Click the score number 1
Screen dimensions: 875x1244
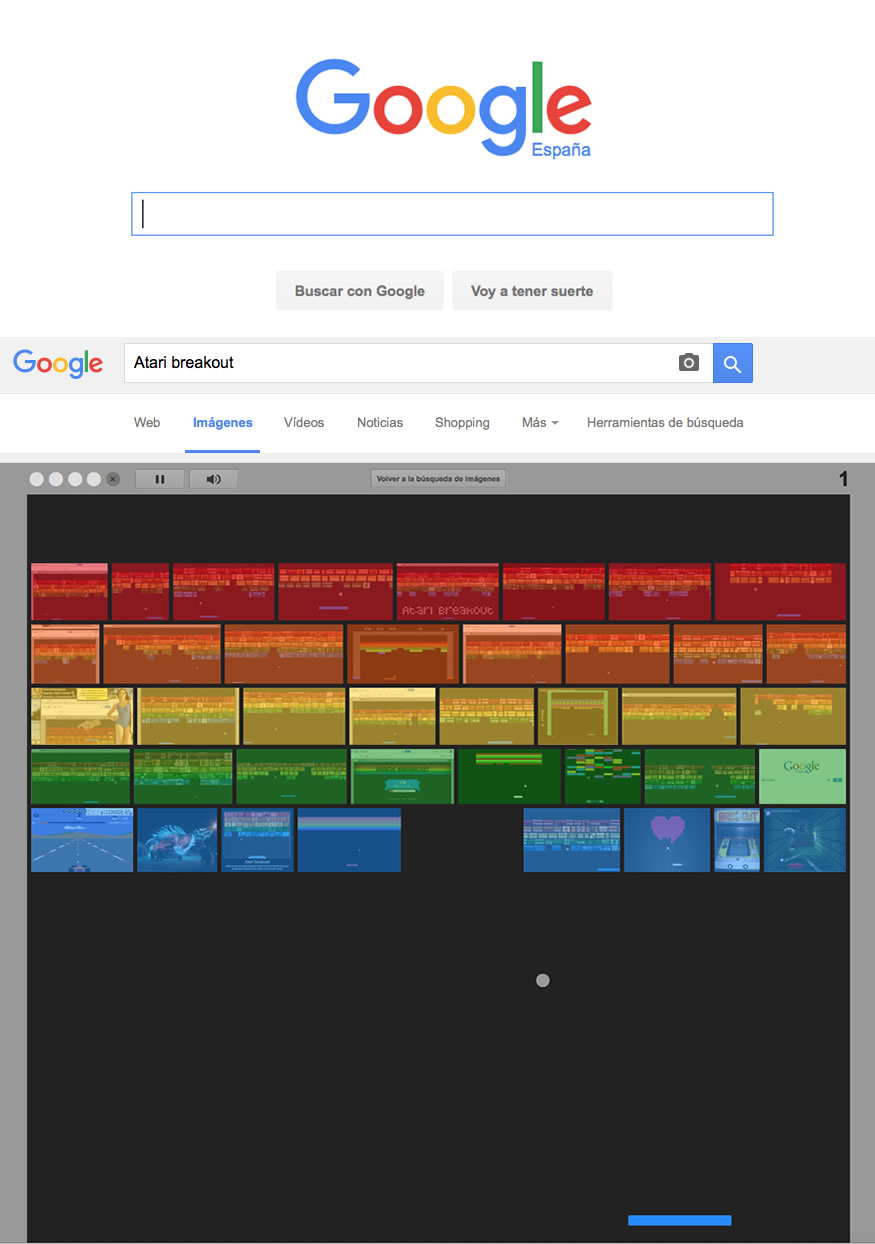click(x=843, y=480)
